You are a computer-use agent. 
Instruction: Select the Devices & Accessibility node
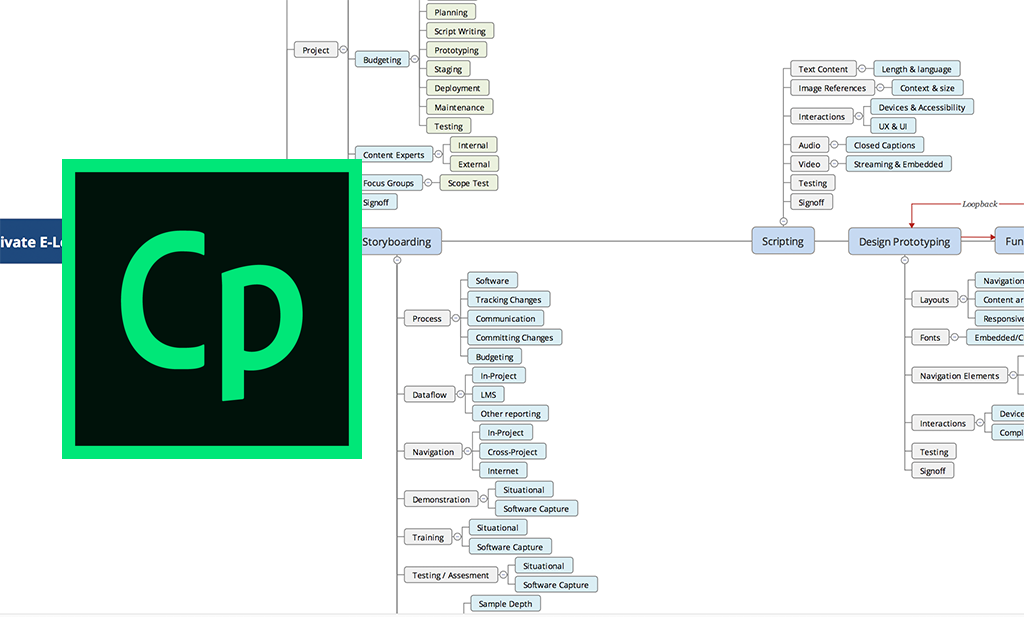coord(922,107)
